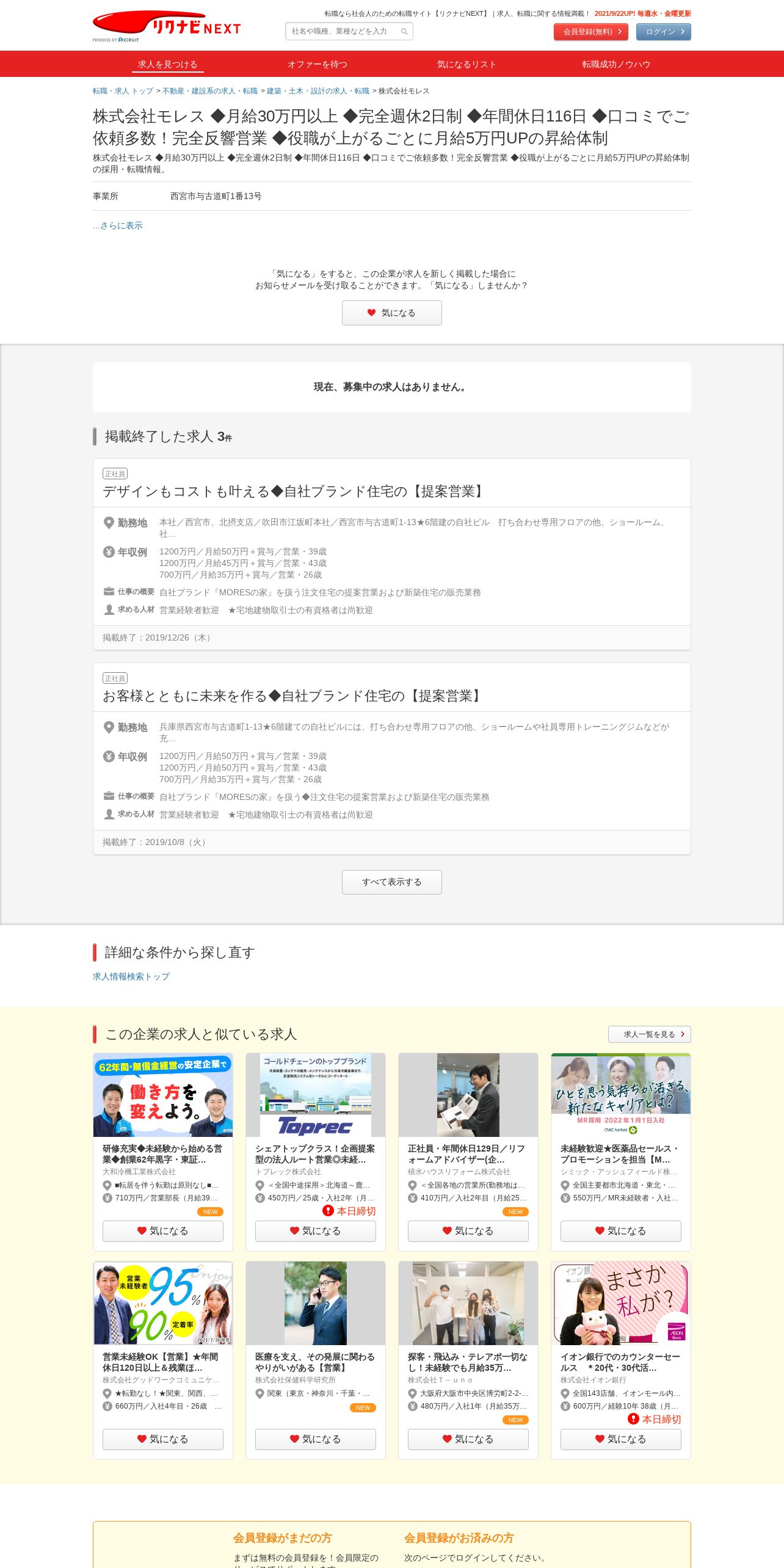Click the search magnifier icon
The width and height of the screenshot is (784, 1568).
point(404,32)
